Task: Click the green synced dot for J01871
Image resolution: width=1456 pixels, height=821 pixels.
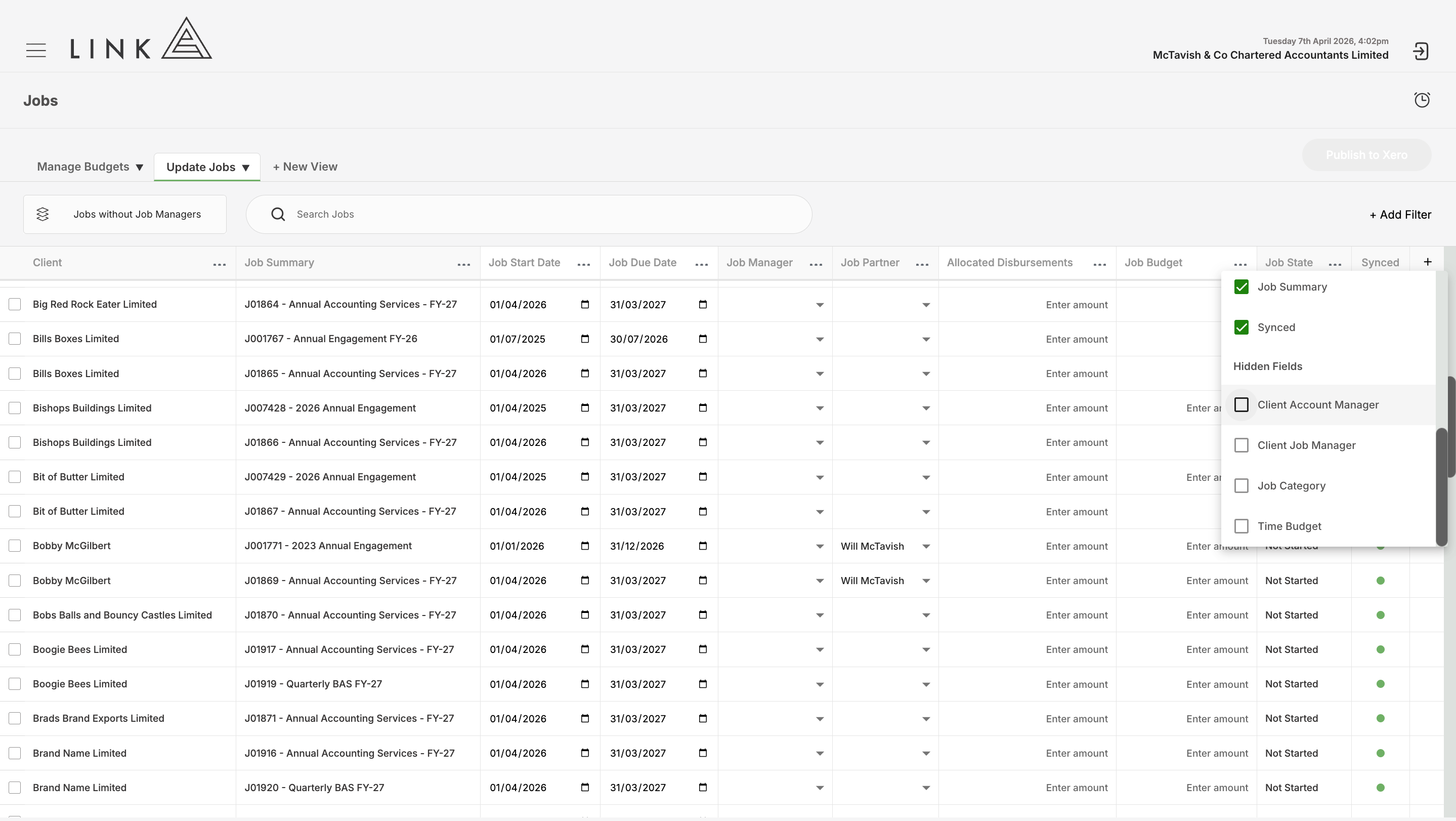Action: pos(1380,718)
